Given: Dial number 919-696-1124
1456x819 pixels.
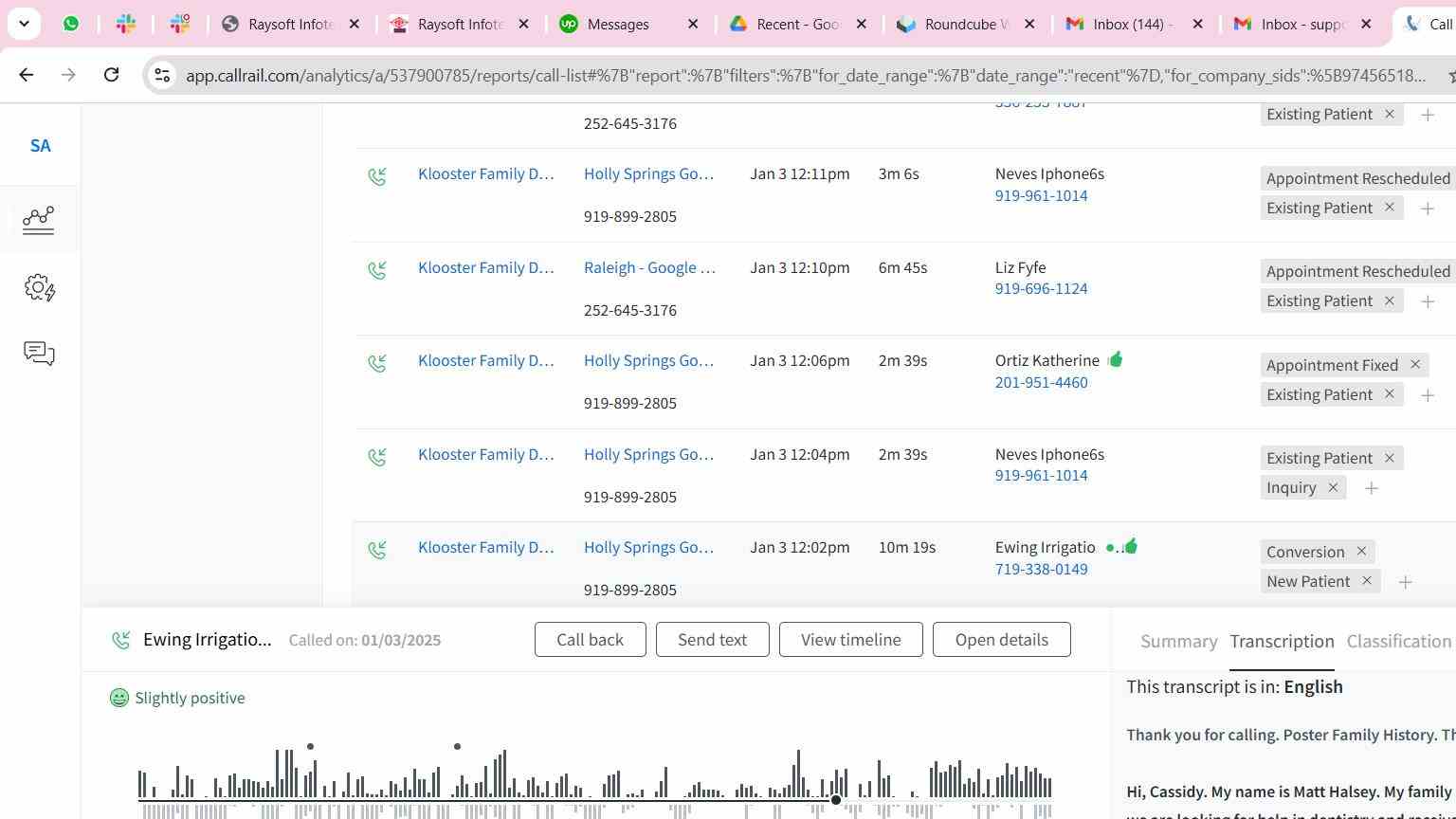Looking at the screenshot, I should point(1041,288).
